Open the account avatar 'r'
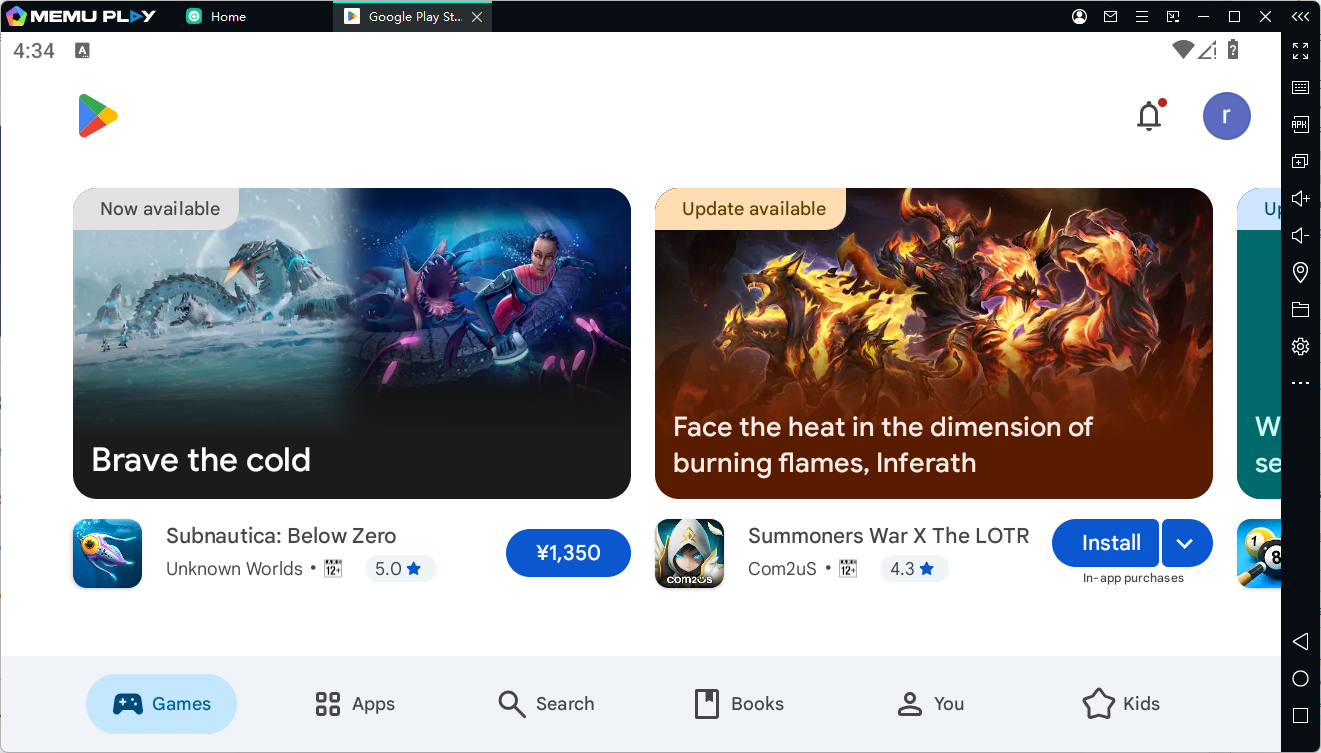 [x=1226, y=116]
